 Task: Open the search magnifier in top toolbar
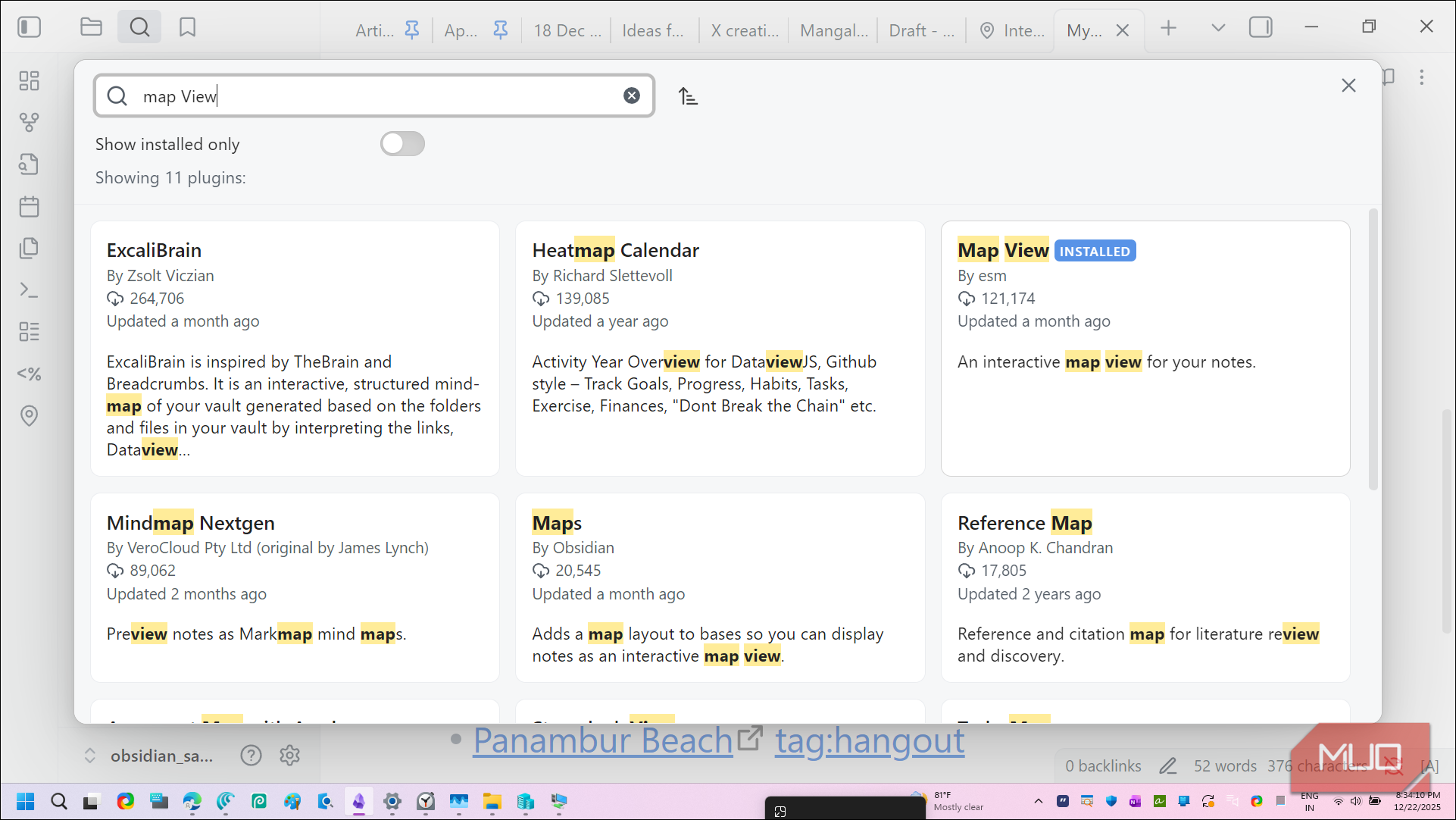click(x=139, y=28)
